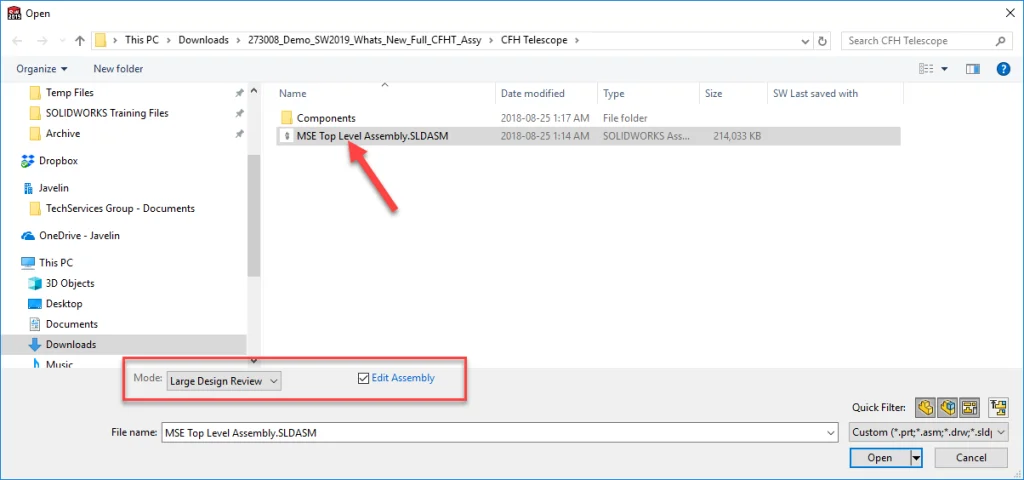Click the change view layout icon
Image resolution: width=1024 pixels, height=480 pixels.
coord(925,69)
